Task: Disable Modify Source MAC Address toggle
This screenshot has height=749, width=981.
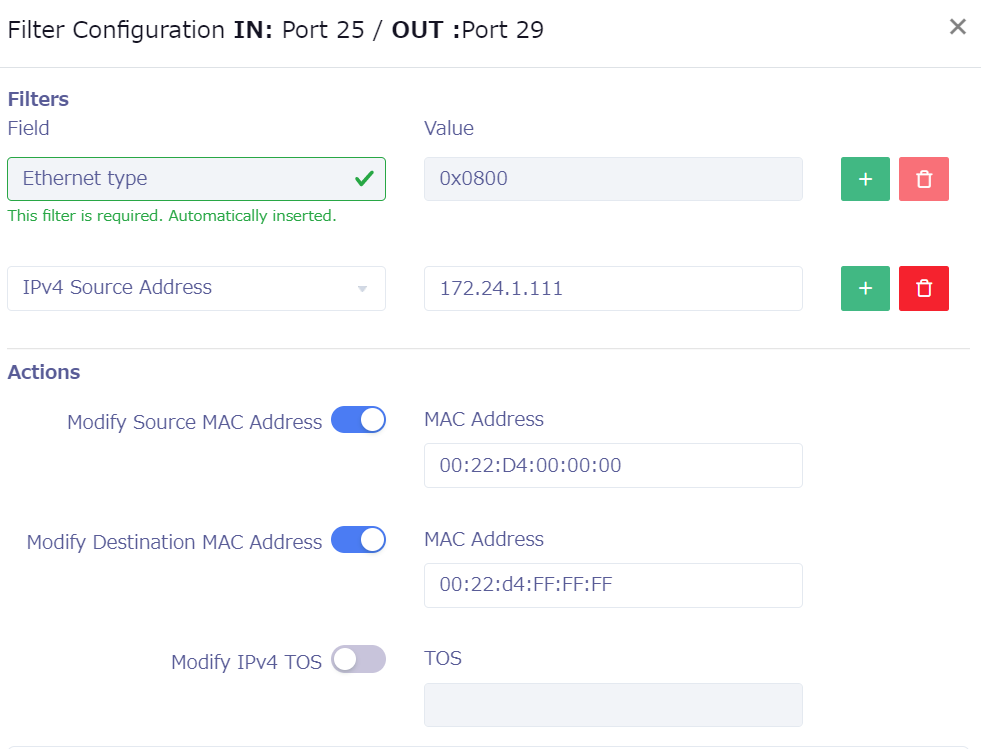Action: 358,420
